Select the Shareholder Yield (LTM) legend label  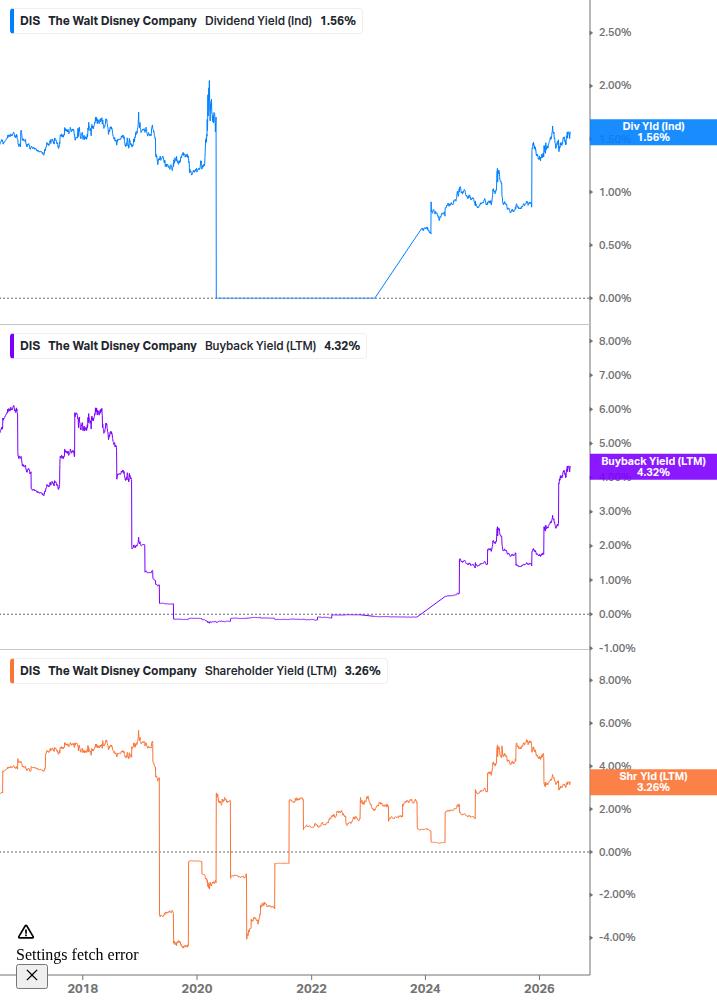(270, 671)
